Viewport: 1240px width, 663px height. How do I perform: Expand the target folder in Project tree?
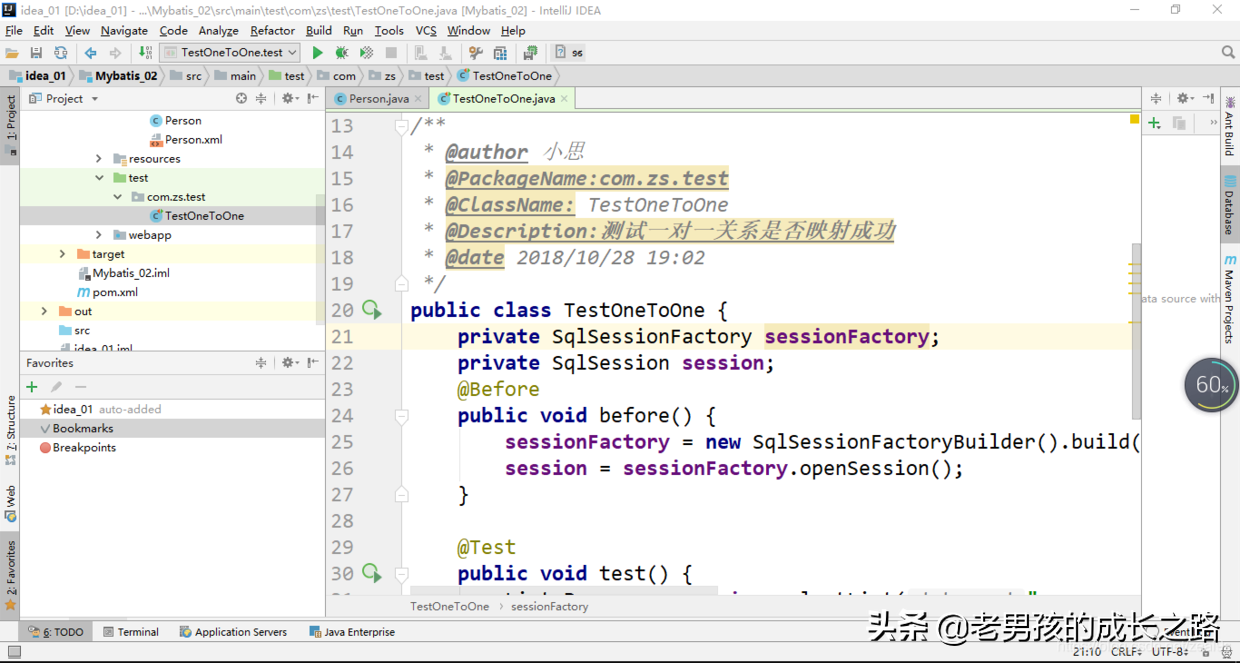(x=62, y=253)
